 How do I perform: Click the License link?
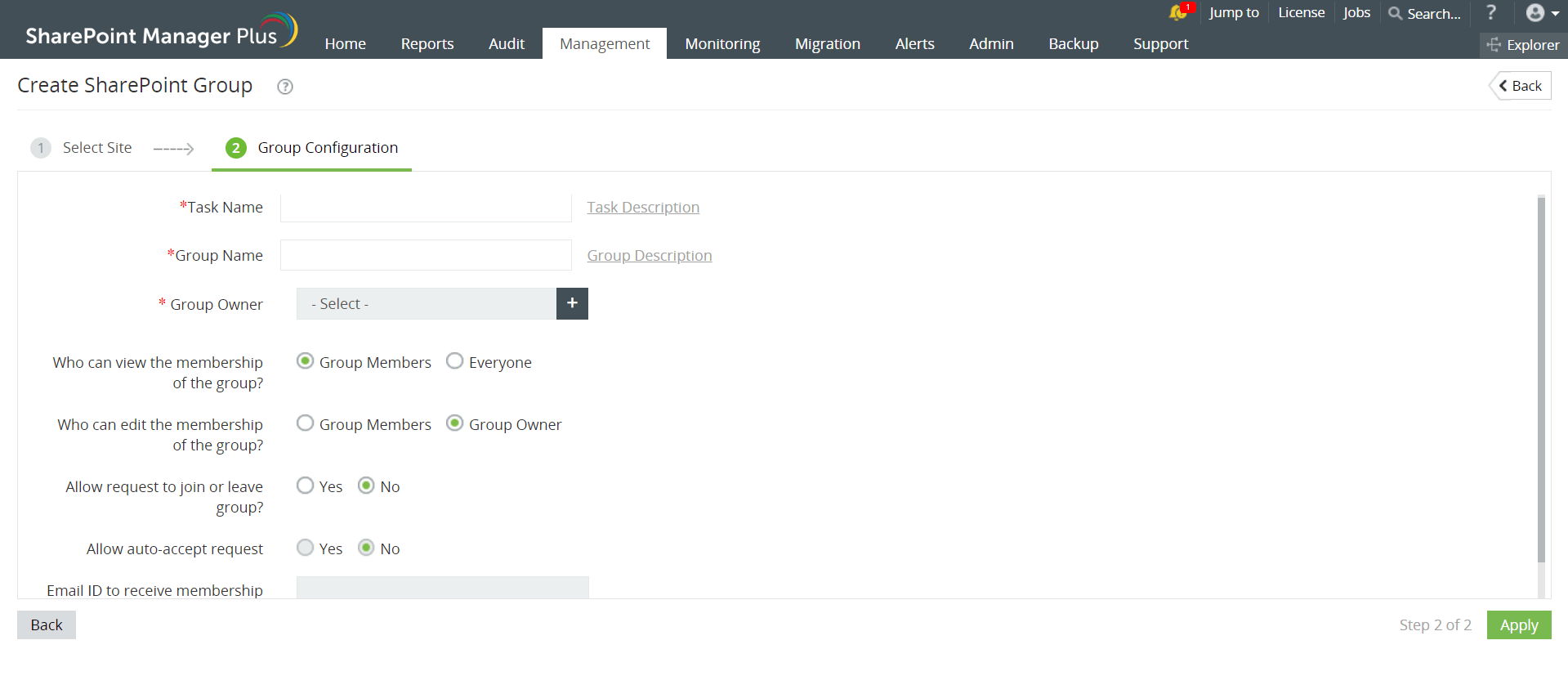1301,12
